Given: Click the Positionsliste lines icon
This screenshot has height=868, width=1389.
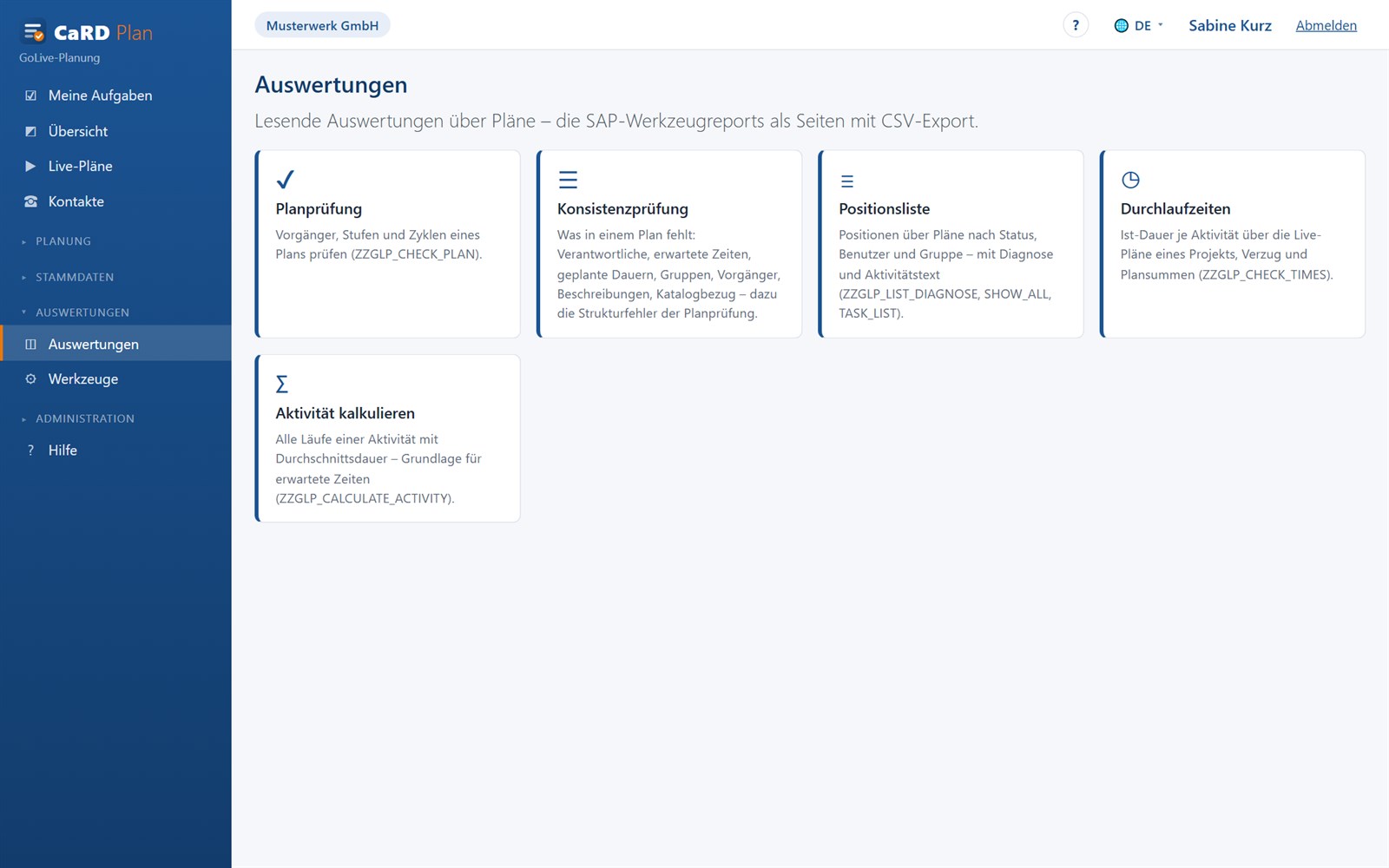Looking at the screenshot, I should [x=847, y=181].
